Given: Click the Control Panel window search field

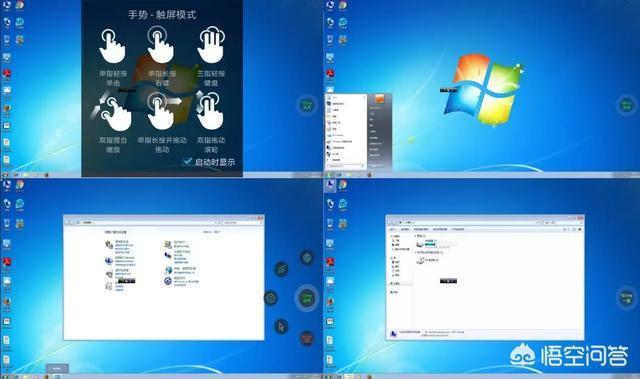Looking at the screenshot, I should [x=242, y=223].
